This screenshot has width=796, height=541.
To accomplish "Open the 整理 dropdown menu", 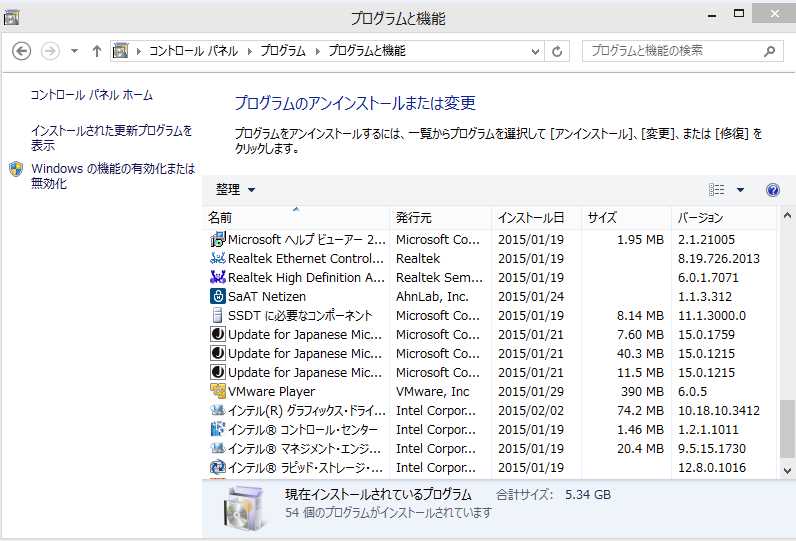I will click(236, 190).
